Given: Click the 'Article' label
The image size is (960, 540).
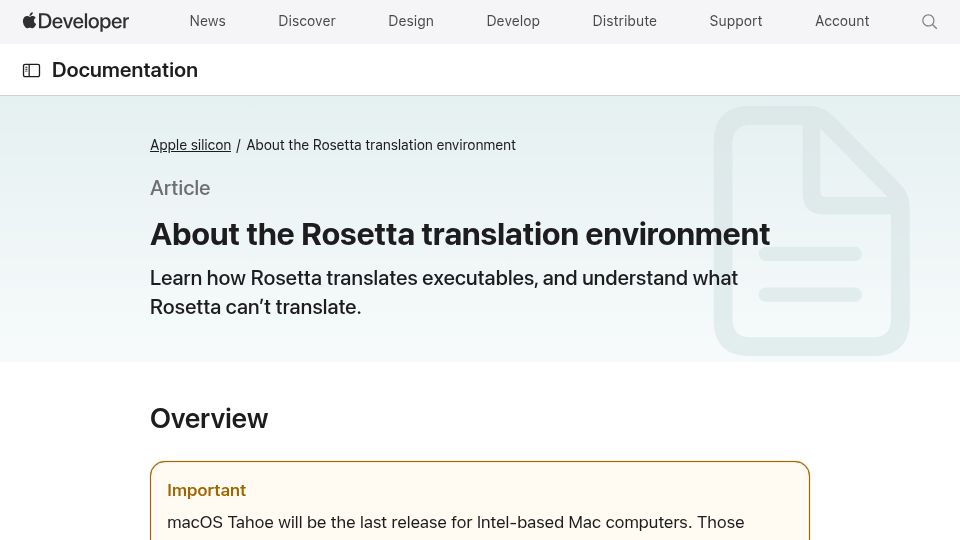Looking at the screenshot, I should tap(180, 188).
